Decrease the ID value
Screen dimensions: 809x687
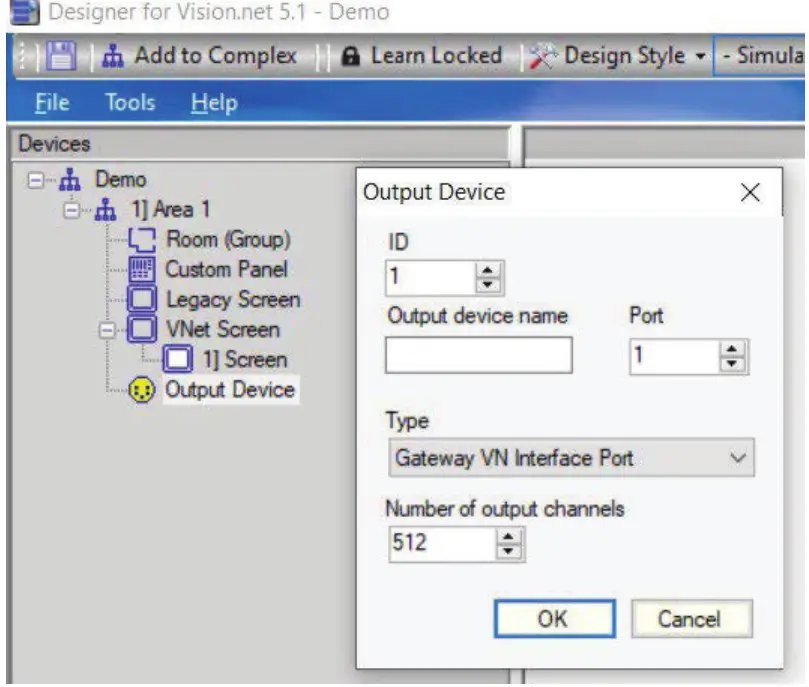click(x=488, y=285)
